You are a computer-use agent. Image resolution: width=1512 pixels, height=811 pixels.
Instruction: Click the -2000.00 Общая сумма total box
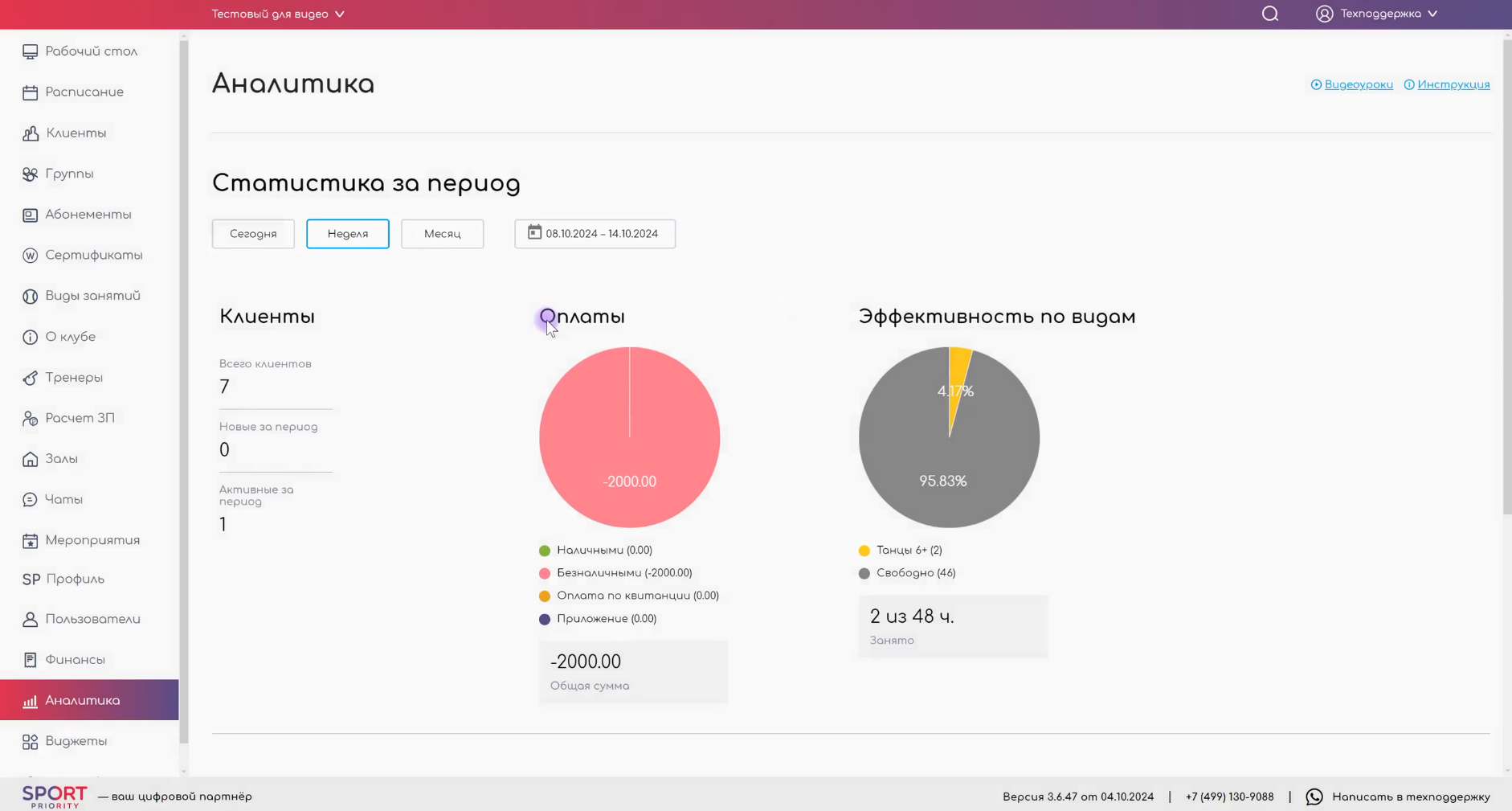point(633,672)
